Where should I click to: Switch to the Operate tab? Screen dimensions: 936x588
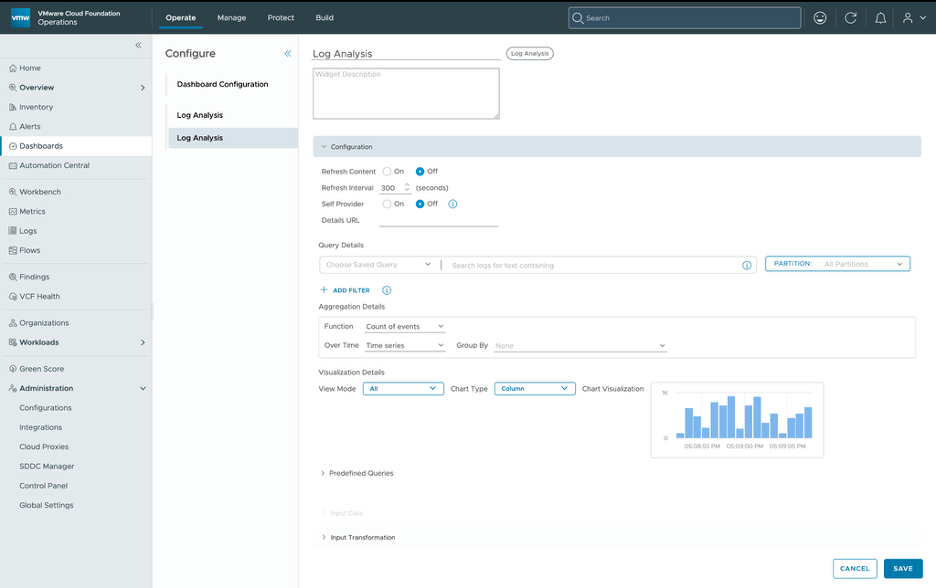pyautogui.click(x=181, y=18)
